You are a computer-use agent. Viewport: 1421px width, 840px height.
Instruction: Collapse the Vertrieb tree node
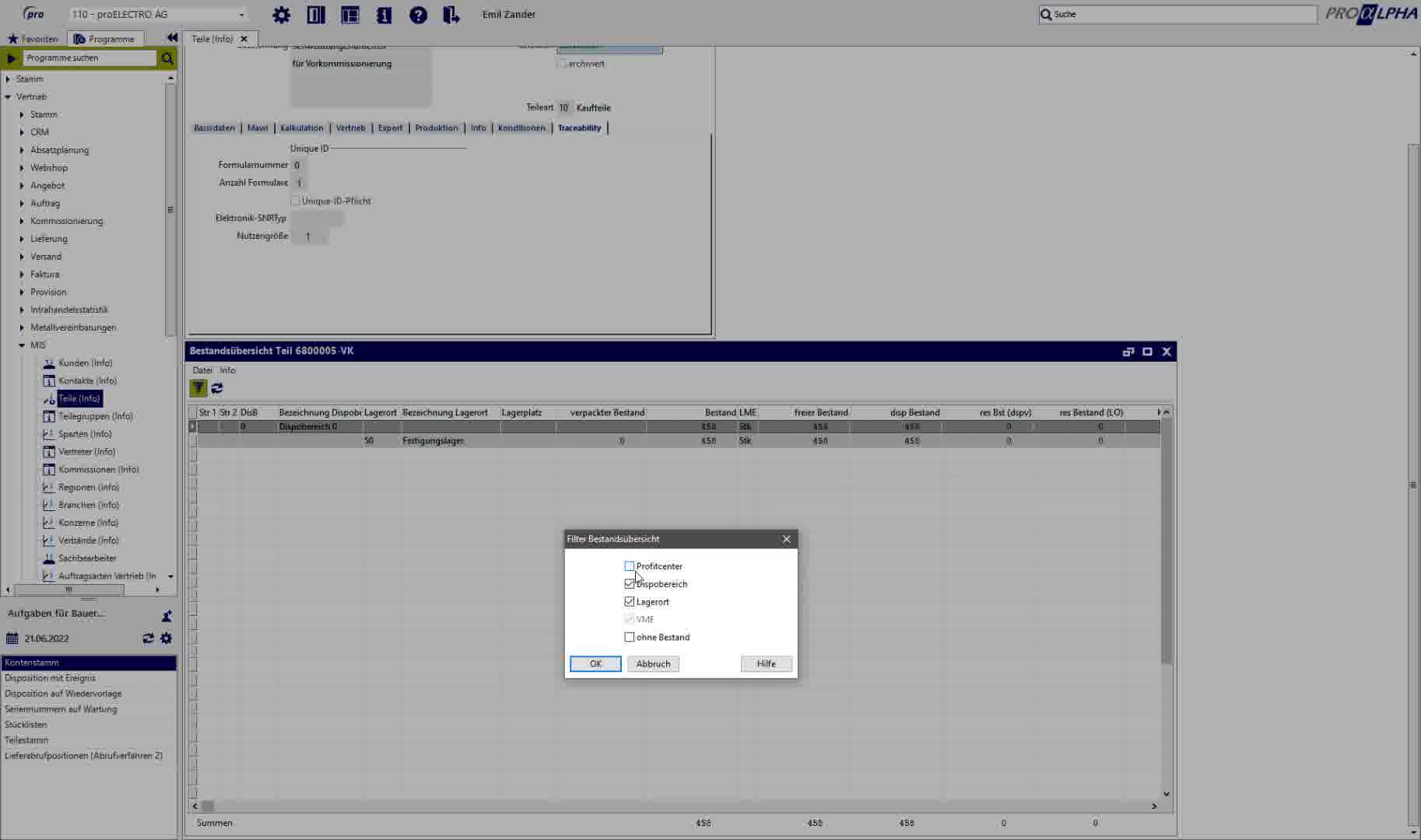coord(8,97)
